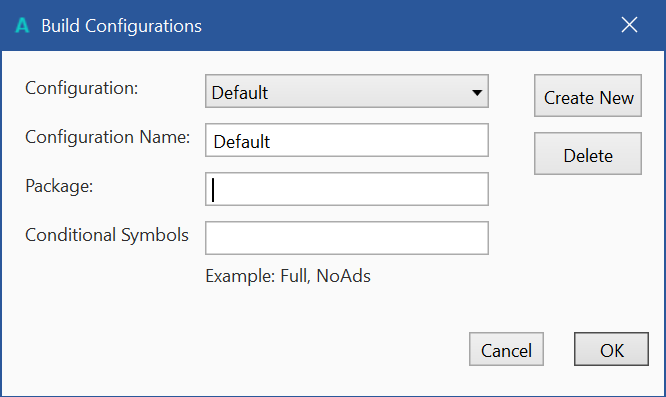Click the app logo icon in the title bar
The height and width of the screenshot is (397, 666).
click(x=22, y=25)
